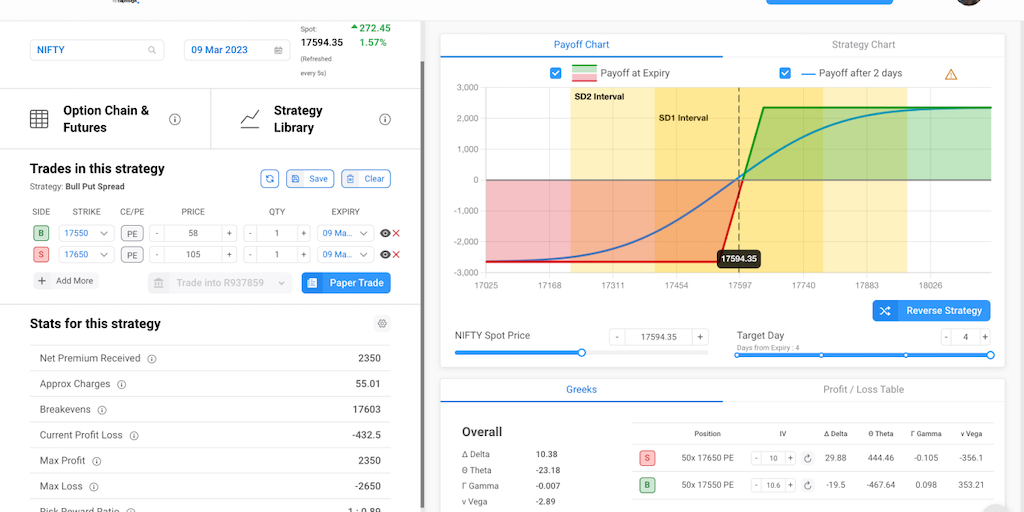Click Add More trade button
The image size is (1024, 512).
[x=66, y=281]
